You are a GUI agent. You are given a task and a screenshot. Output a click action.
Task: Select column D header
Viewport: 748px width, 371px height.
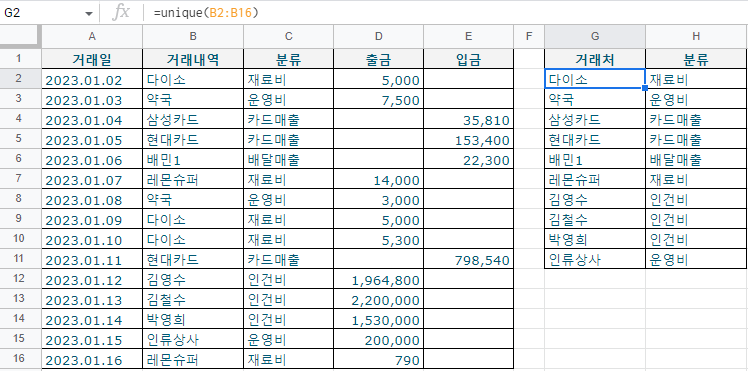(x=378, y=36)
